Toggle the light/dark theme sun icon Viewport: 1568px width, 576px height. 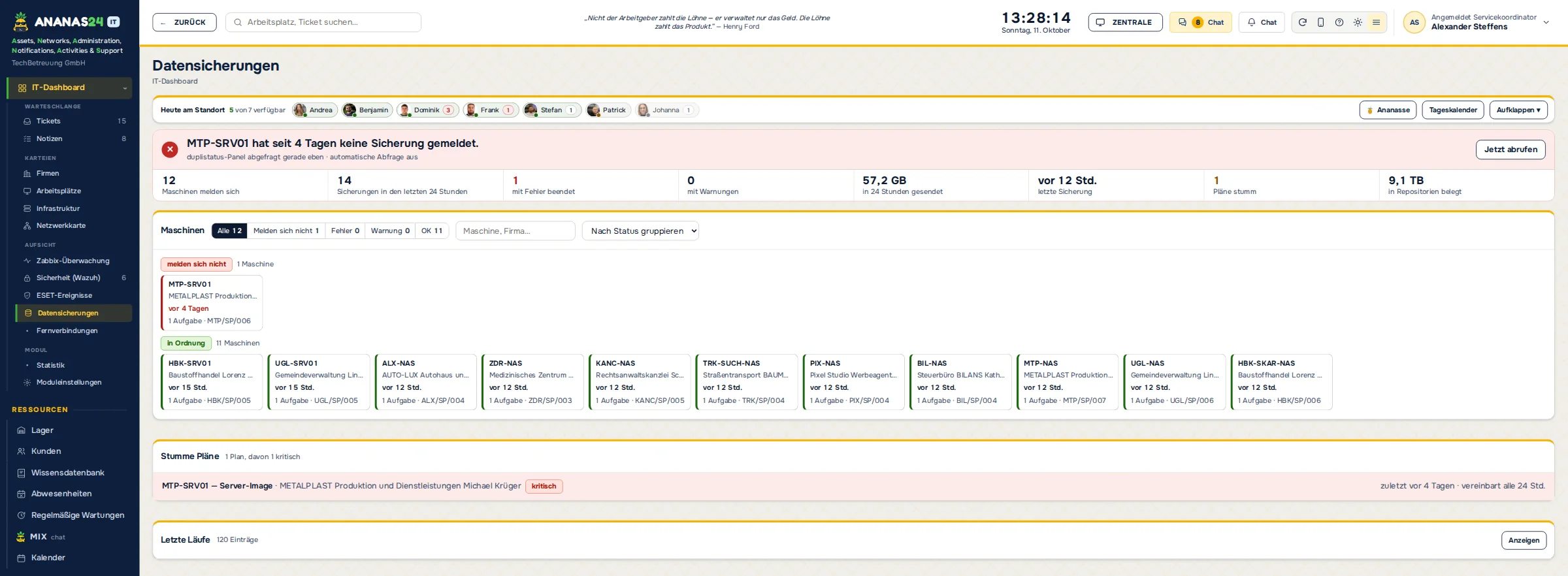pos(1358,22)
